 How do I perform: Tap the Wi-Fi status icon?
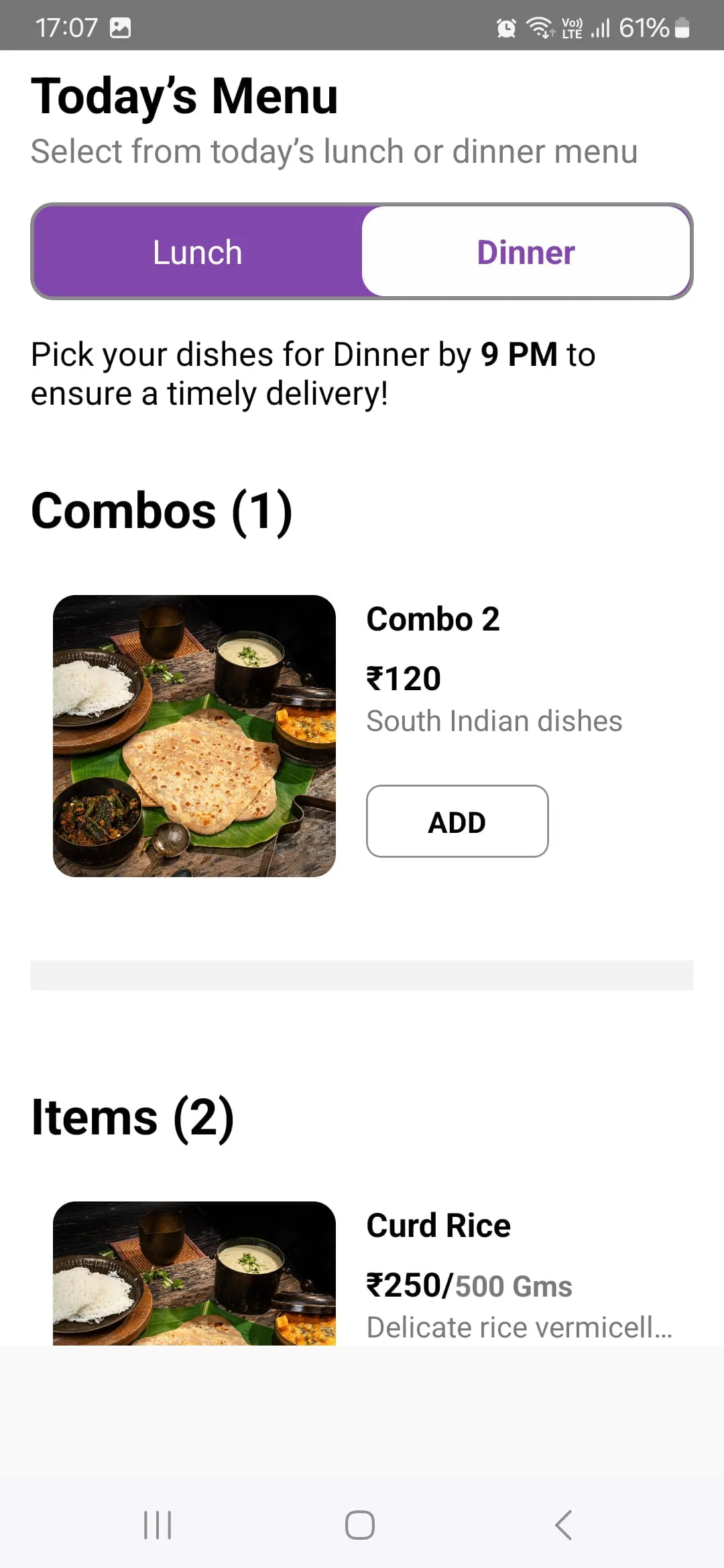point(540,28)
